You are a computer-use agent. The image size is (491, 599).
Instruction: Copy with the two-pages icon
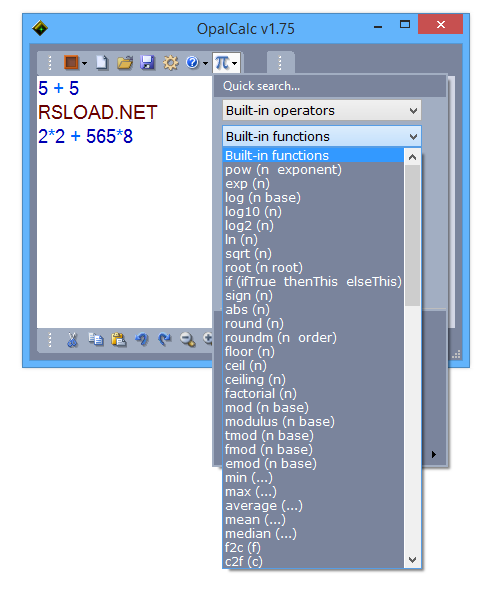(96, 339)
